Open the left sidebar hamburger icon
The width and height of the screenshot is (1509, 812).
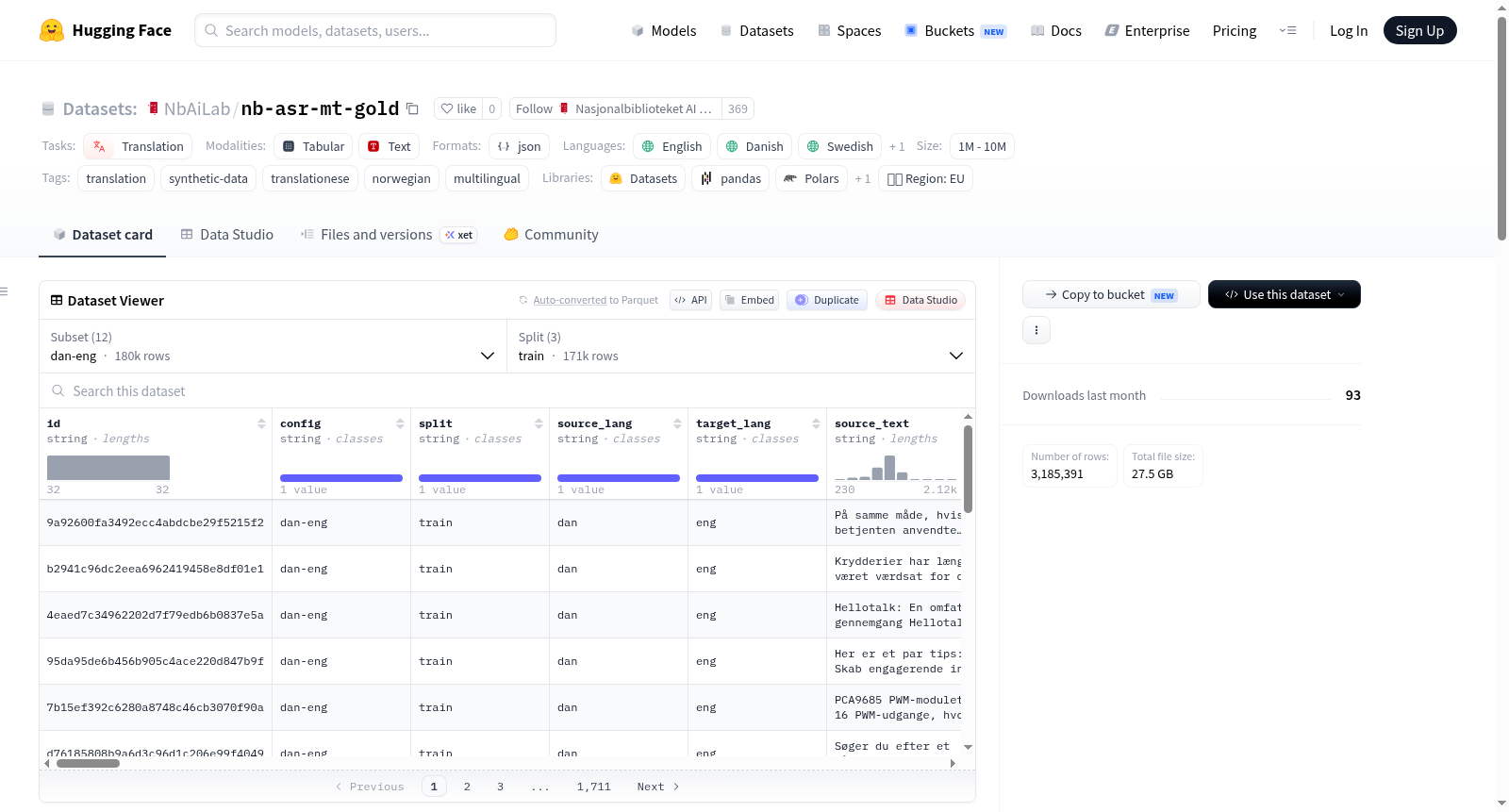[5, 291]
